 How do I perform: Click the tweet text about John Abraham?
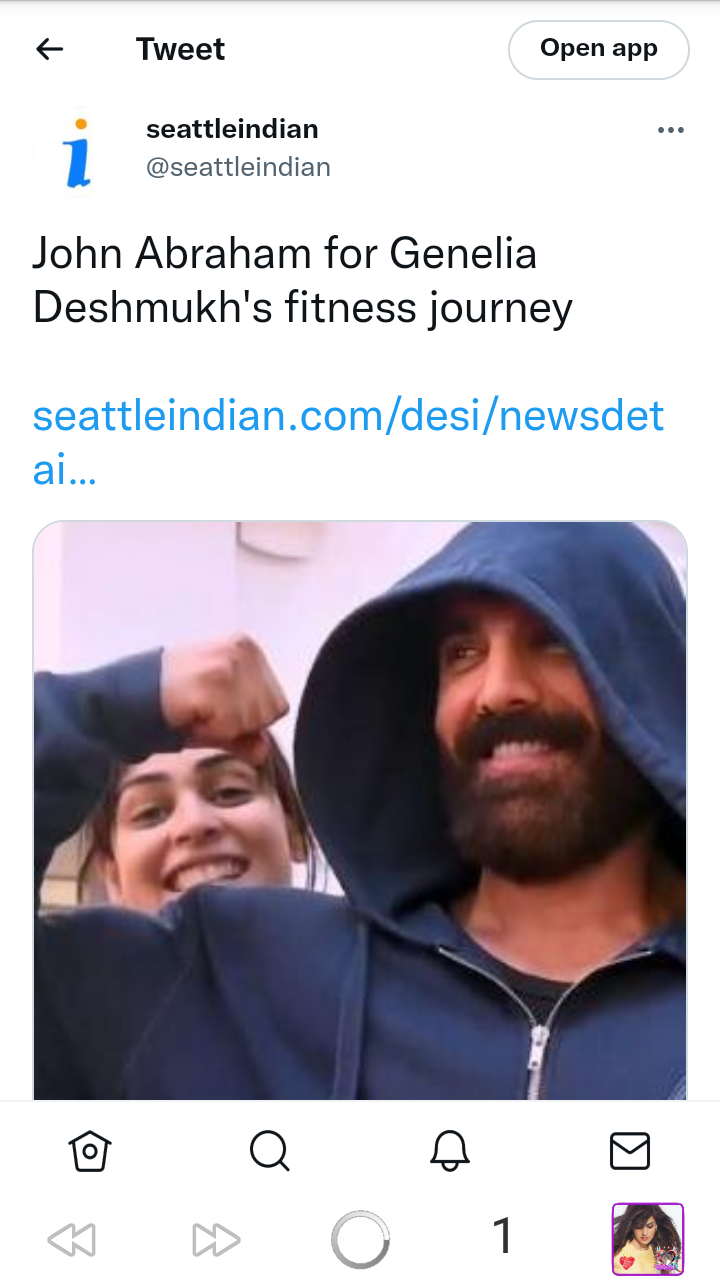coord(302,281)
